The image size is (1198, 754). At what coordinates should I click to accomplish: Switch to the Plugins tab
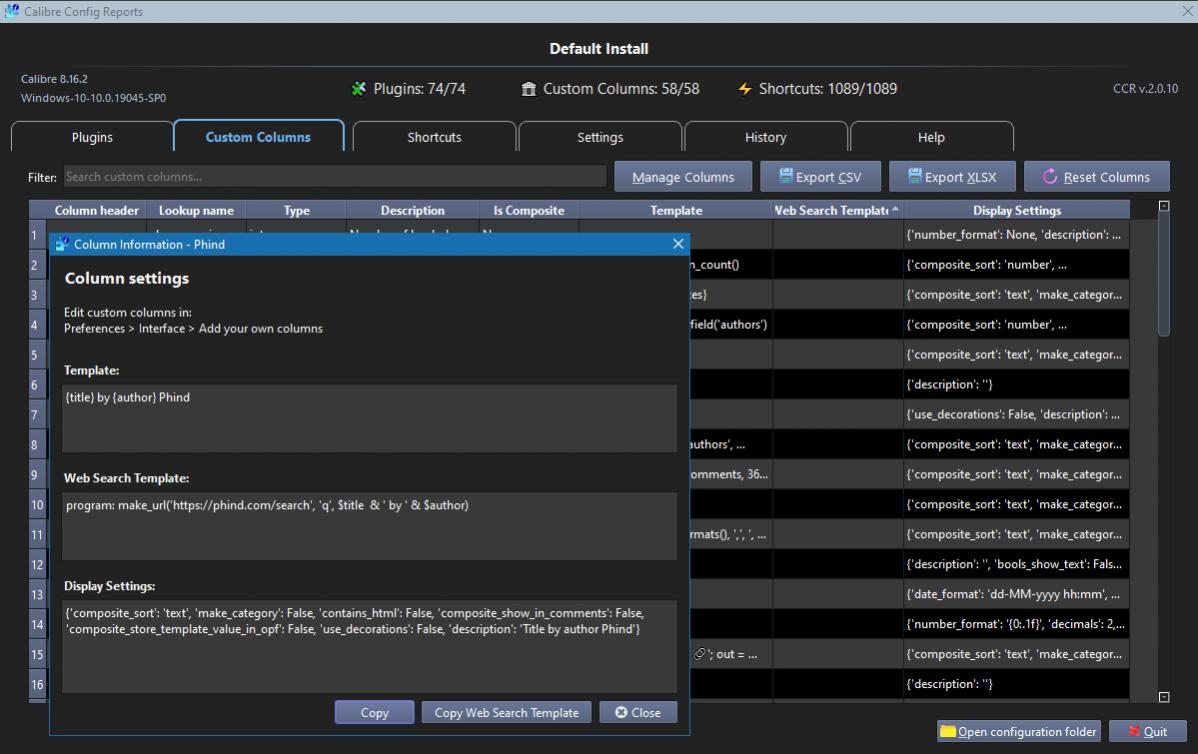92,137
